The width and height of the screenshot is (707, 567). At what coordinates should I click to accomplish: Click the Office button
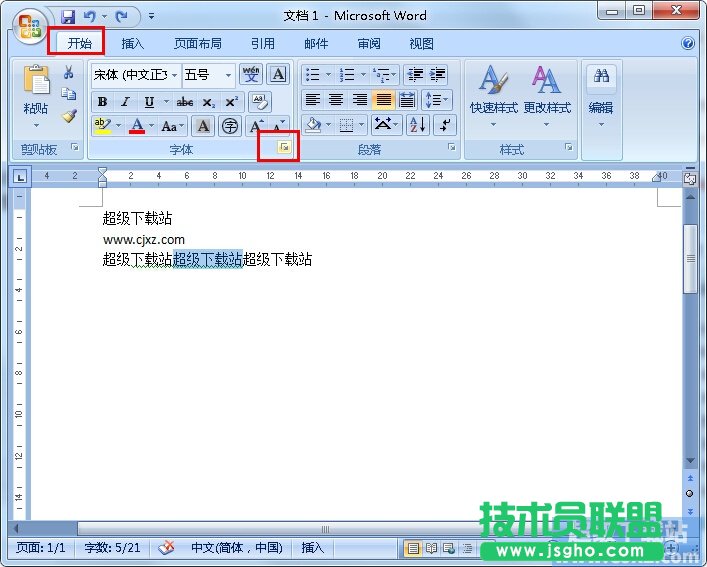pyautogui.click(x=28, y=25)
